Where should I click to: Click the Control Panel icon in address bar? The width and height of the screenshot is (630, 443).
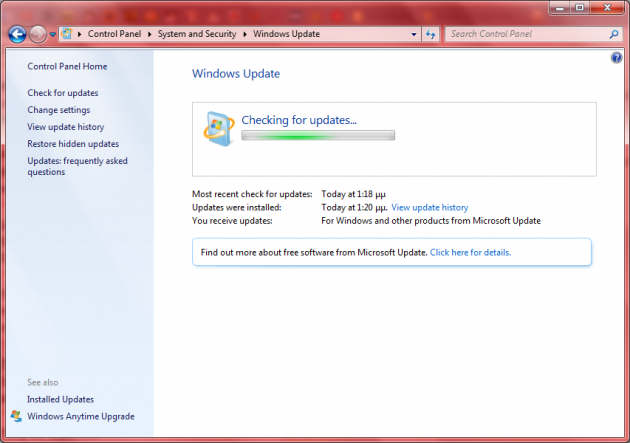[x=67, y=34]
